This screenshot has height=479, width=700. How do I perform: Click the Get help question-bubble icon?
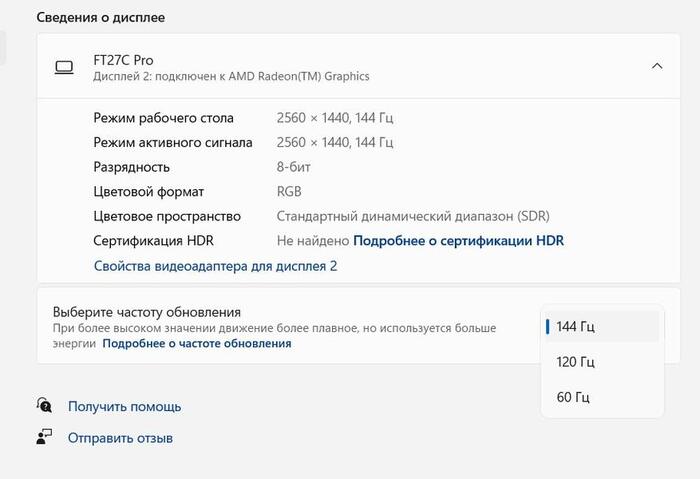pyautogui.click(x=44, y=406)
